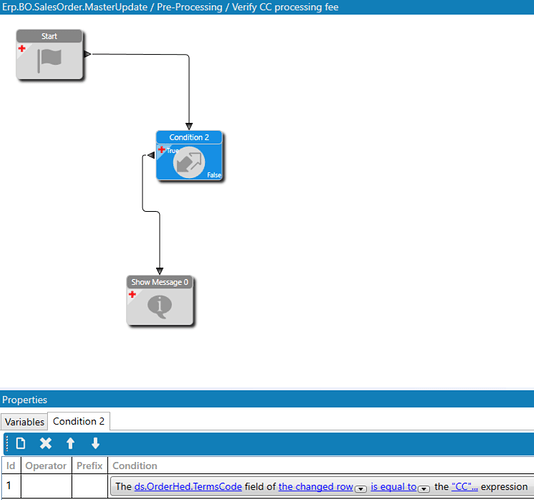
Task: Click the 'is equal to' link
Action: [x=393, y=486]
